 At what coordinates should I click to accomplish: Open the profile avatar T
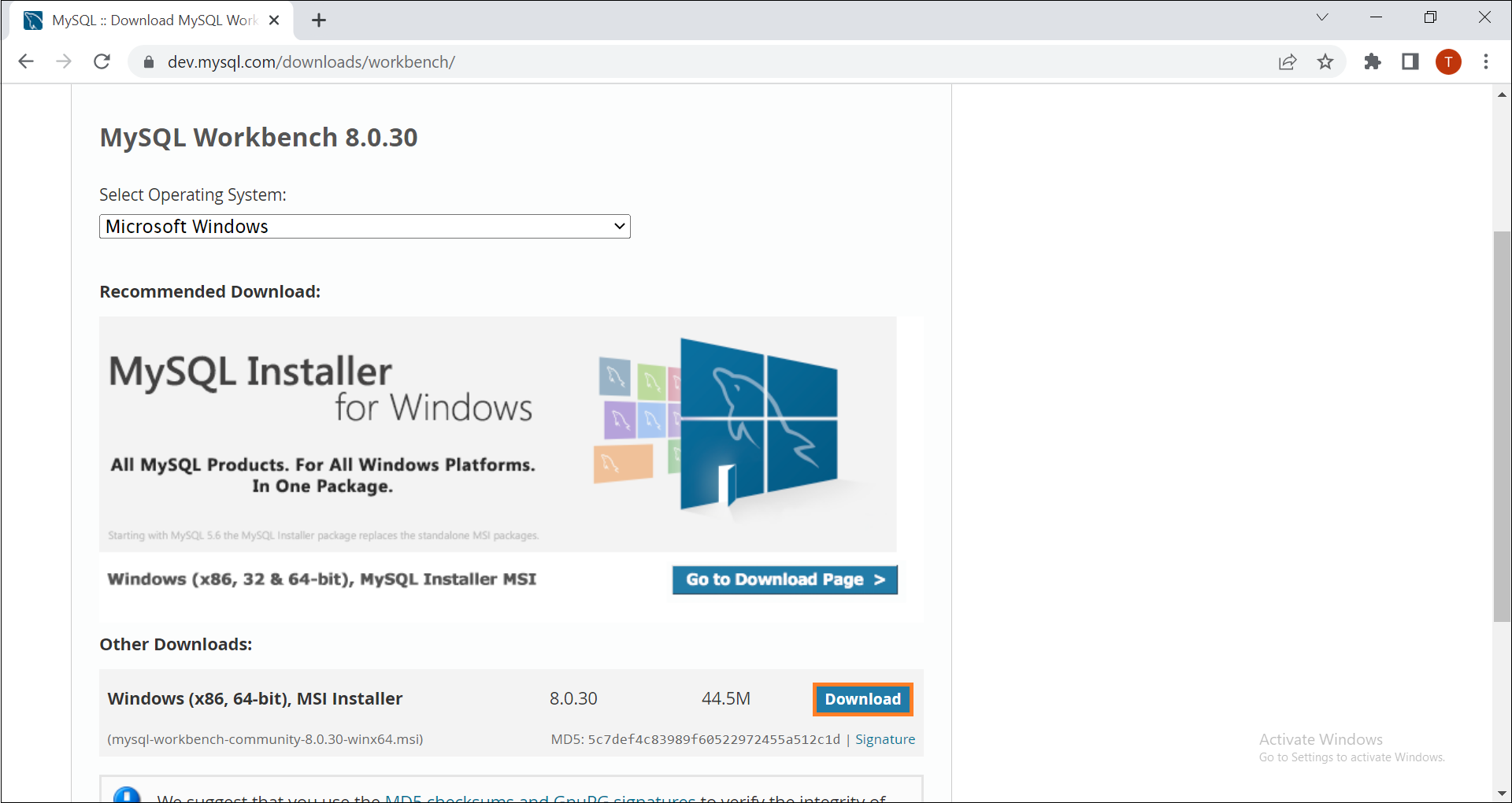tap(1448, 61)
